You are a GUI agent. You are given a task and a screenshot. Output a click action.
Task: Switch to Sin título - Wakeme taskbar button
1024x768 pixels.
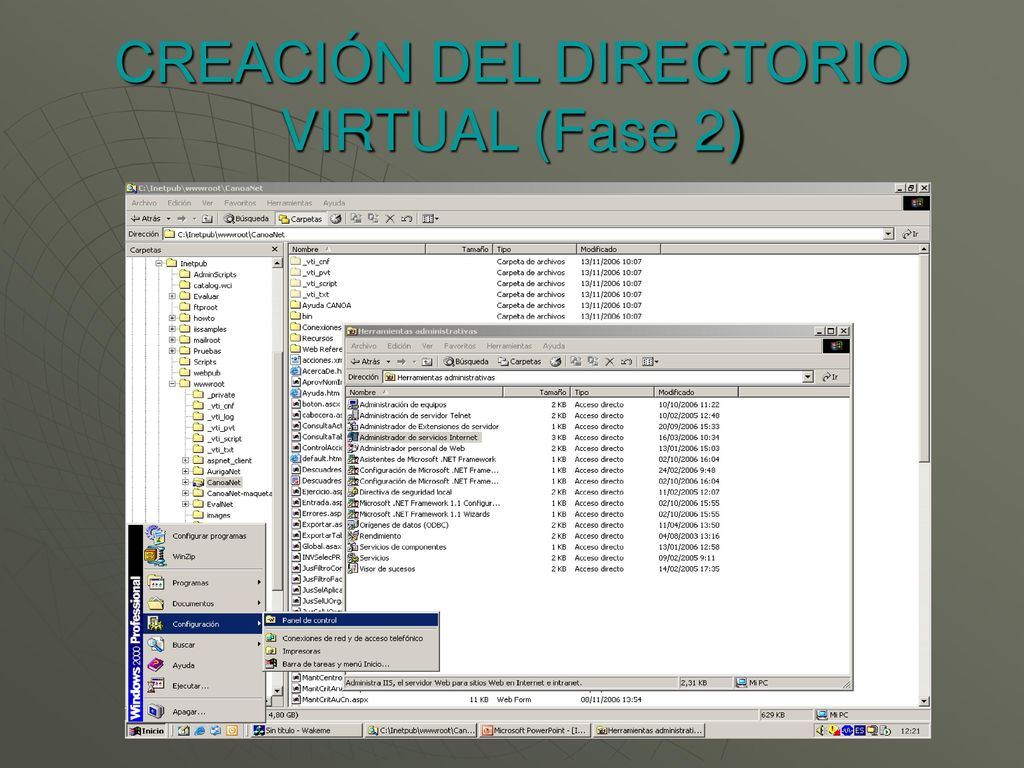tap(306, 731)
